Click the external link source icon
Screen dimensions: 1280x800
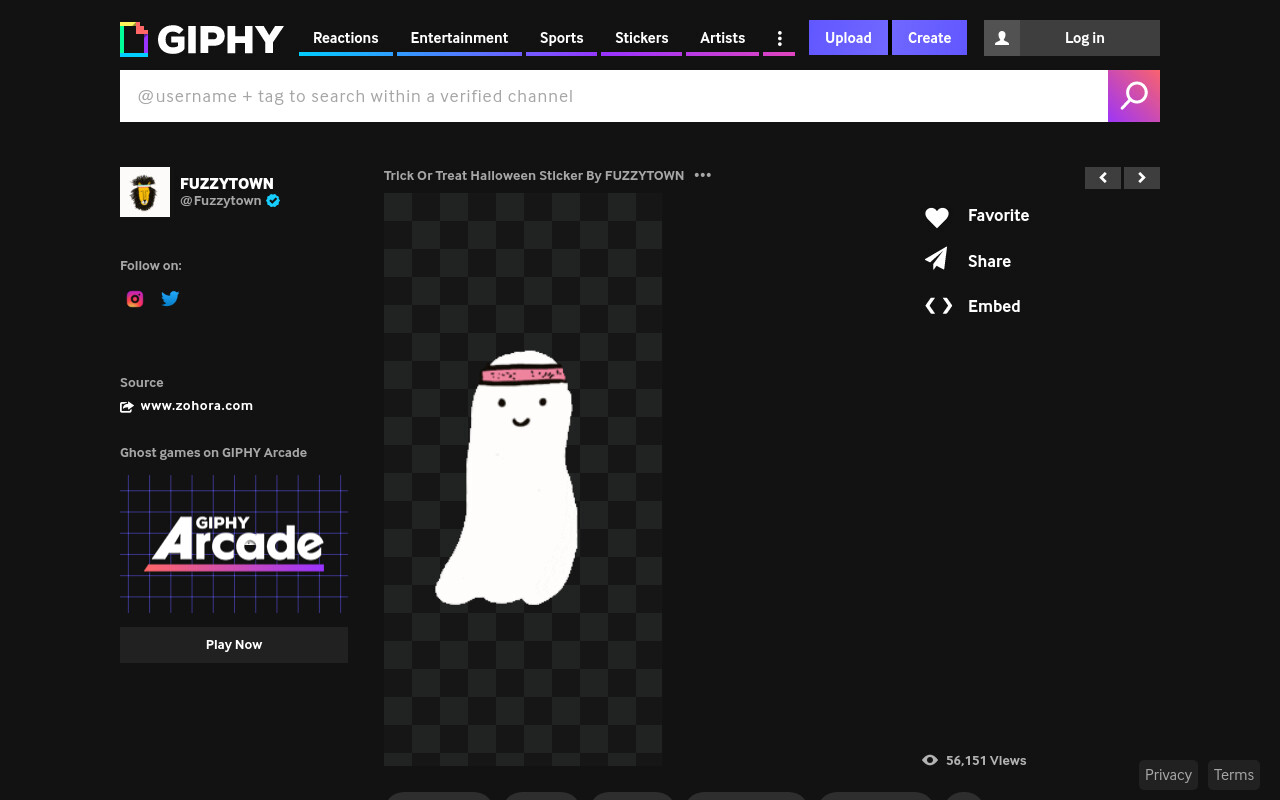click(127, 406)
